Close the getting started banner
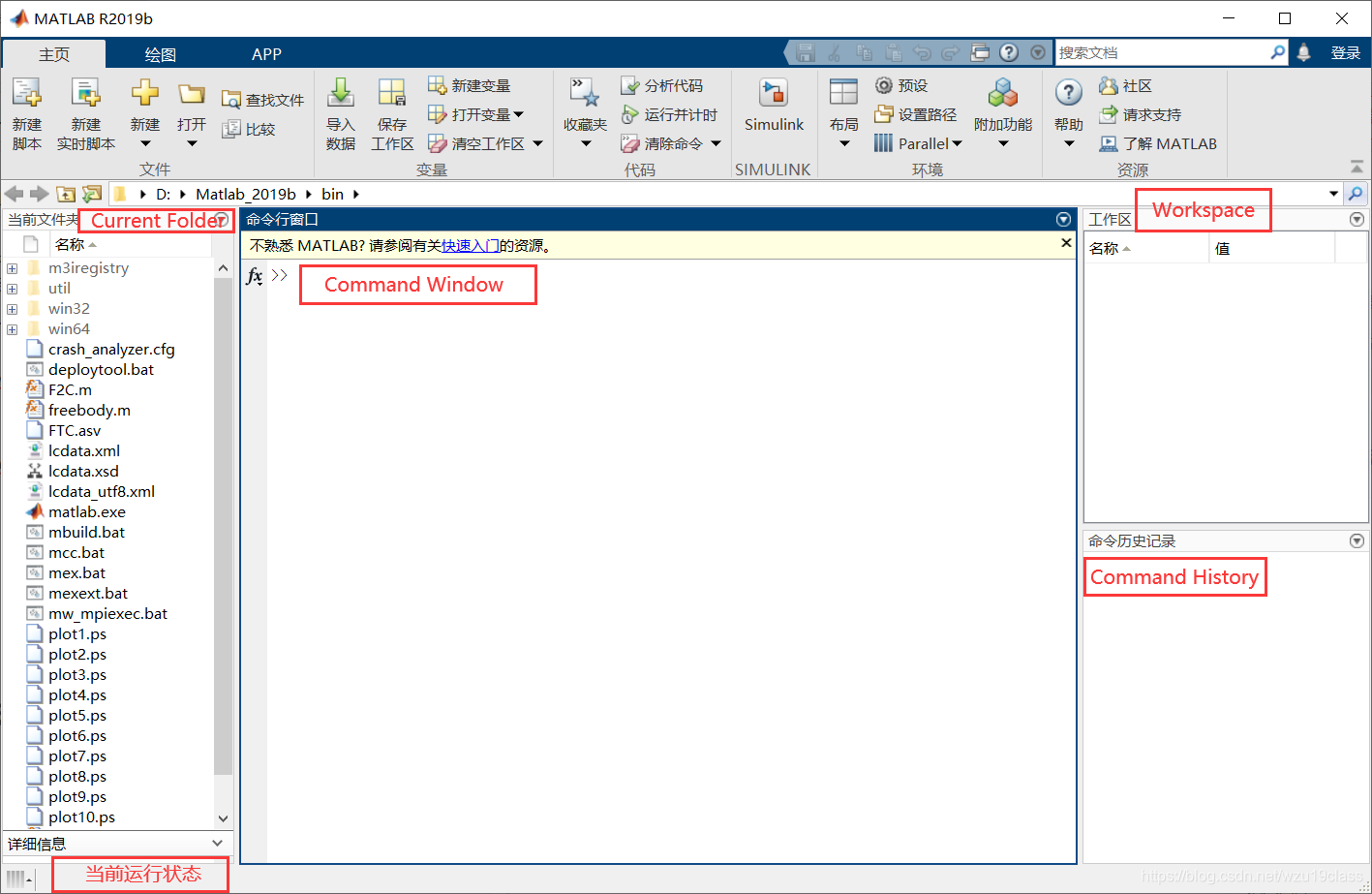 (1066, 243)
